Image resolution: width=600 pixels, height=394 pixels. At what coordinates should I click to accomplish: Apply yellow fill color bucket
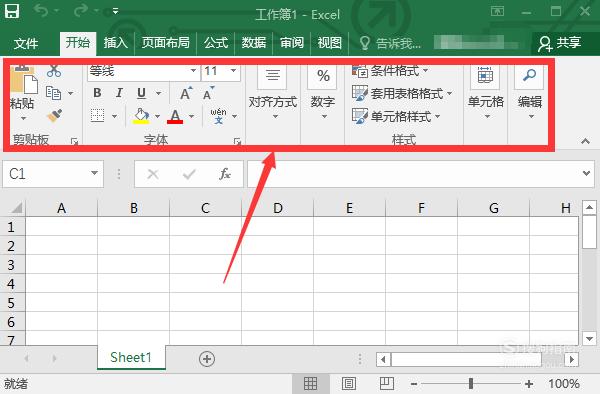coord(141,115)
